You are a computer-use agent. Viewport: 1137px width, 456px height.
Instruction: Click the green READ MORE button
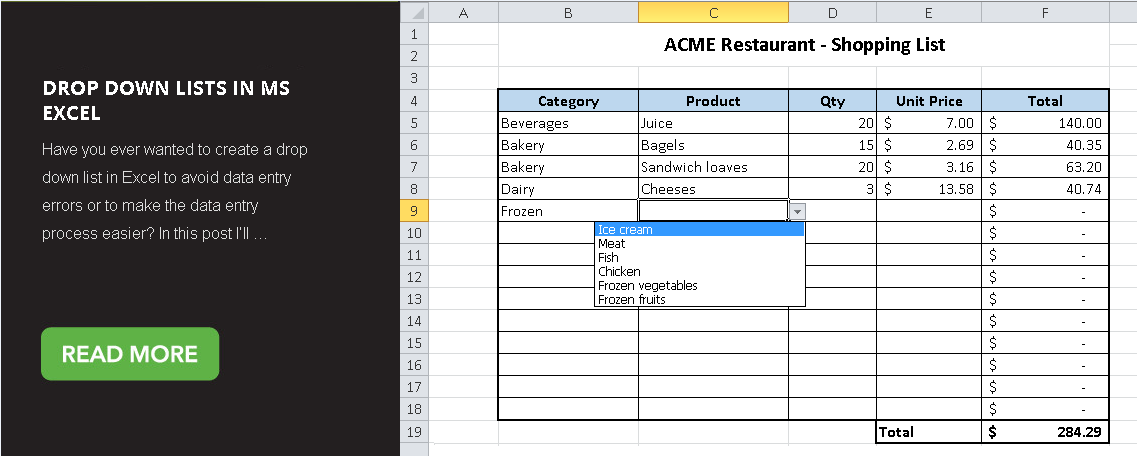(130, 354)
